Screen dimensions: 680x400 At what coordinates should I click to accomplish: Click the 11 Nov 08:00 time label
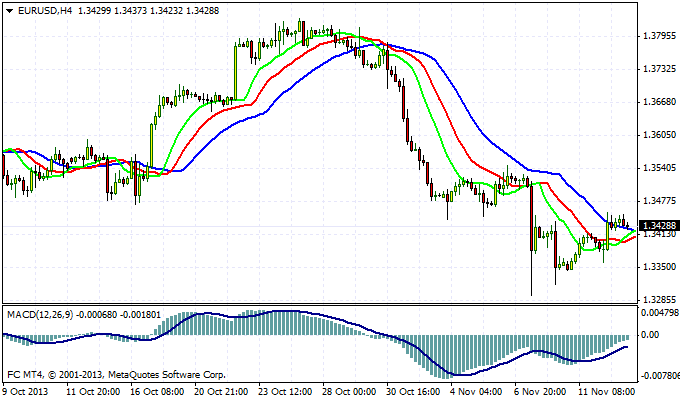(x=607, y=392)
